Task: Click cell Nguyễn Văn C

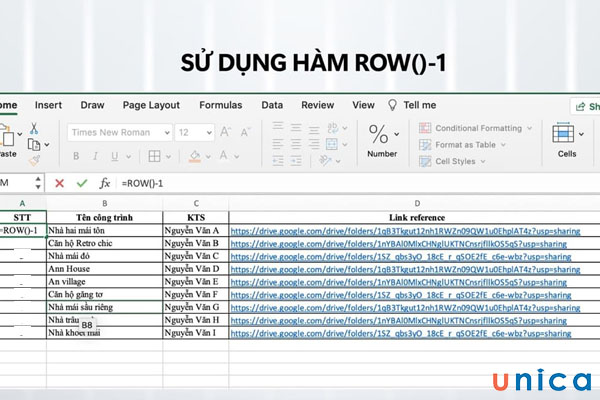Action: click(196, 256)
